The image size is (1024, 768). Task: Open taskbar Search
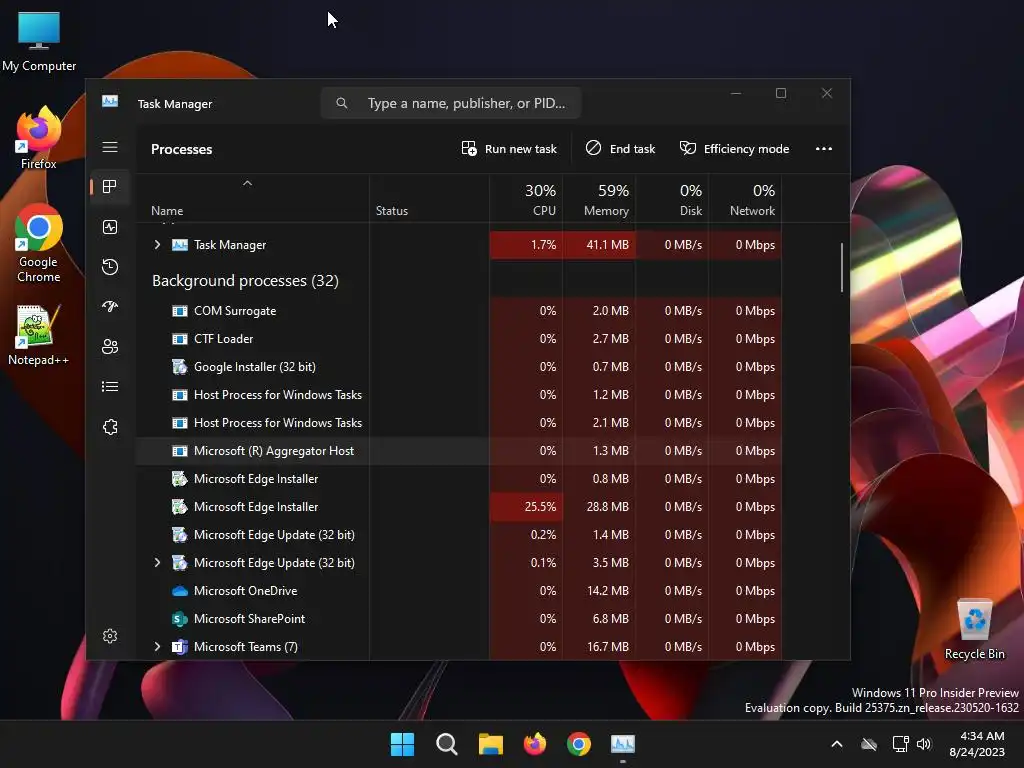pos(447,744)
